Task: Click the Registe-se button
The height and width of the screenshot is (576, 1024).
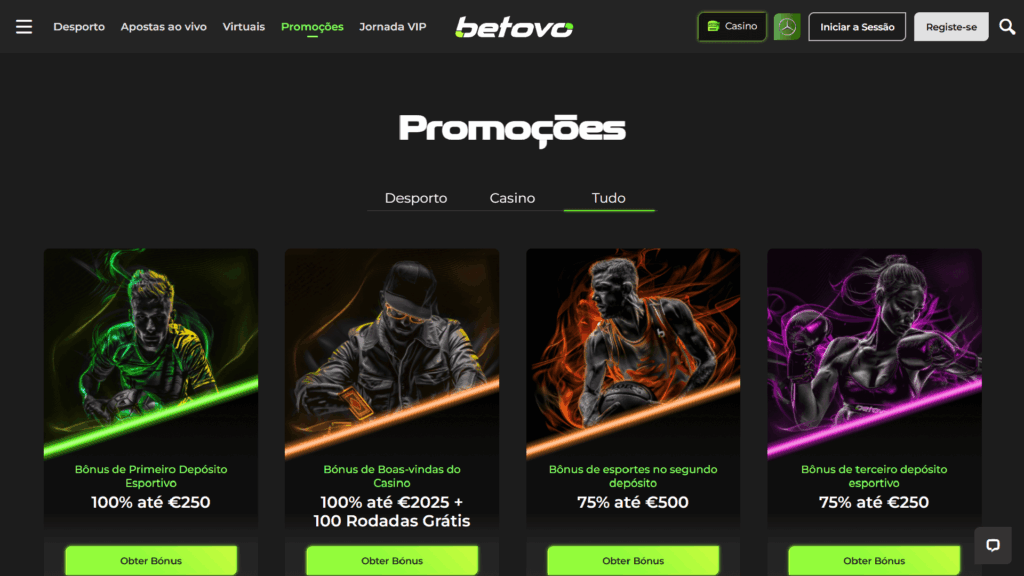Action: pyautogui.click(x=951, y=27)
